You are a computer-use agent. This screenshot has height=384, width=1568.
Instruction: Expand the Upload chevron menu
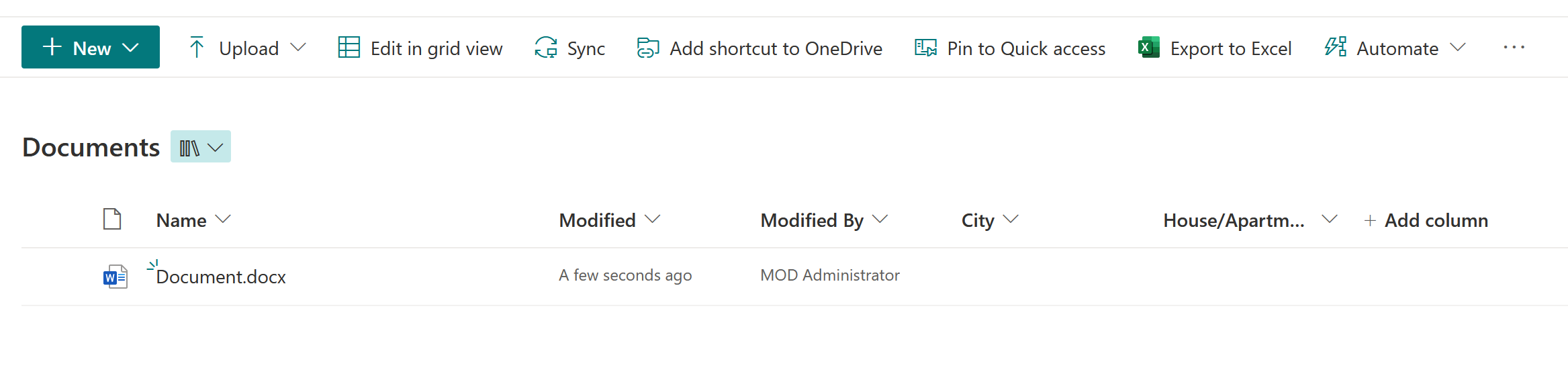pyautogui.click(x=298, y=48)
